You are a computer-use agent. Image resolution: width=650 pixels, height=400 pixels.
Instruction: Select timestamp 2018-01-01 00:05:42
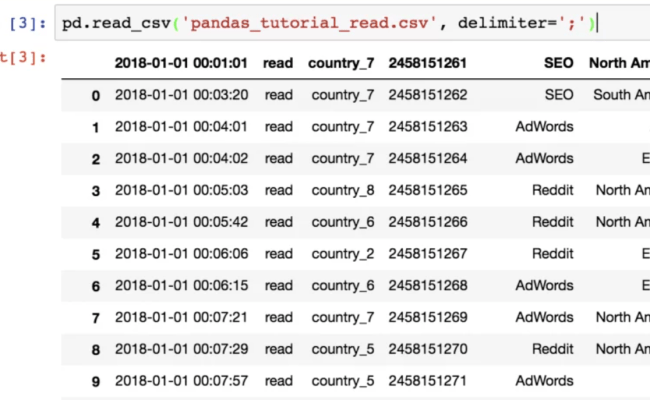click(182, 222)
